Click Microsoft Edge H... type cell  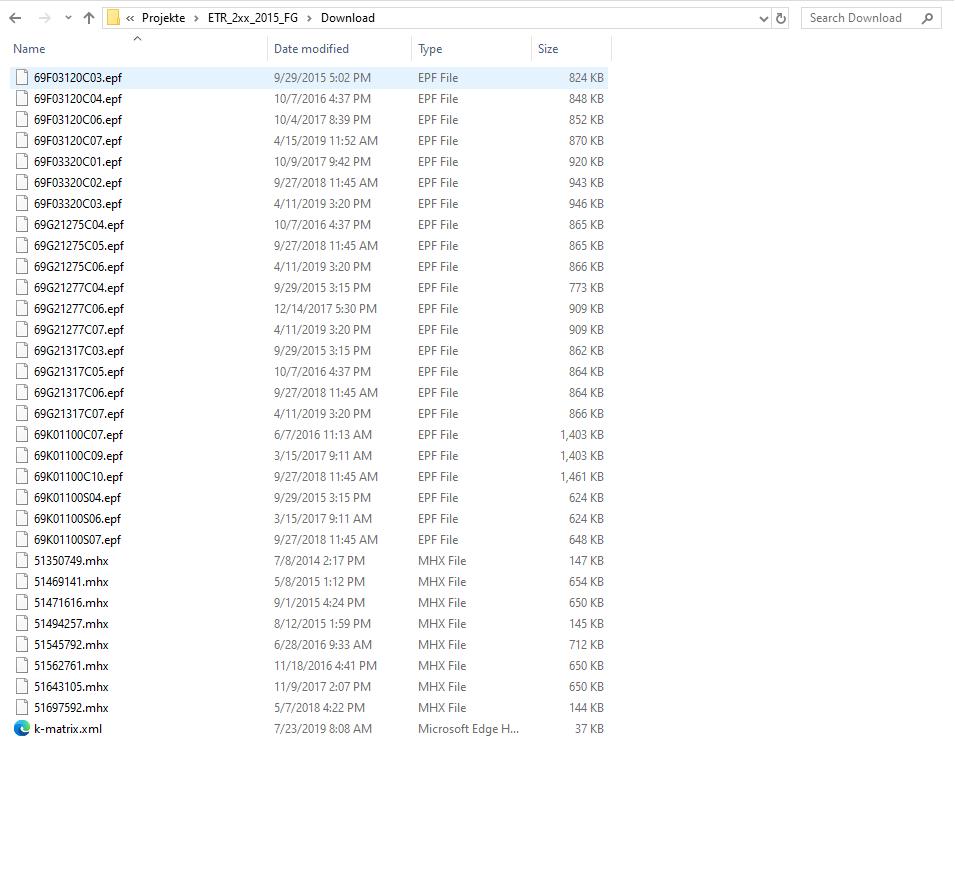(468, 729)
